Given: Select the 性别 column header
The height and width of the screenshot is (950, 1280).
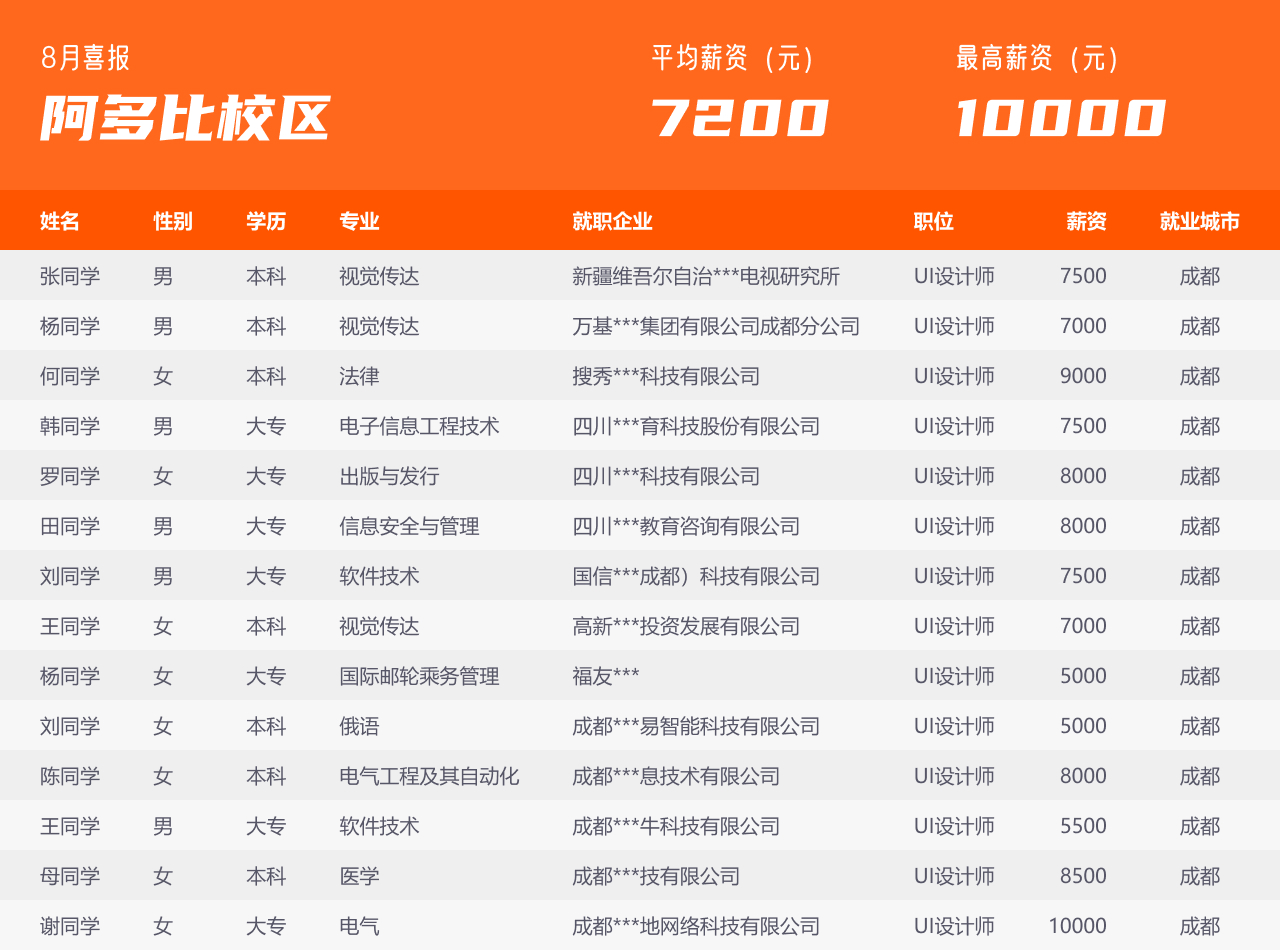Looking at the screenshot, I should pyautogui.click(x=173, y=221).
